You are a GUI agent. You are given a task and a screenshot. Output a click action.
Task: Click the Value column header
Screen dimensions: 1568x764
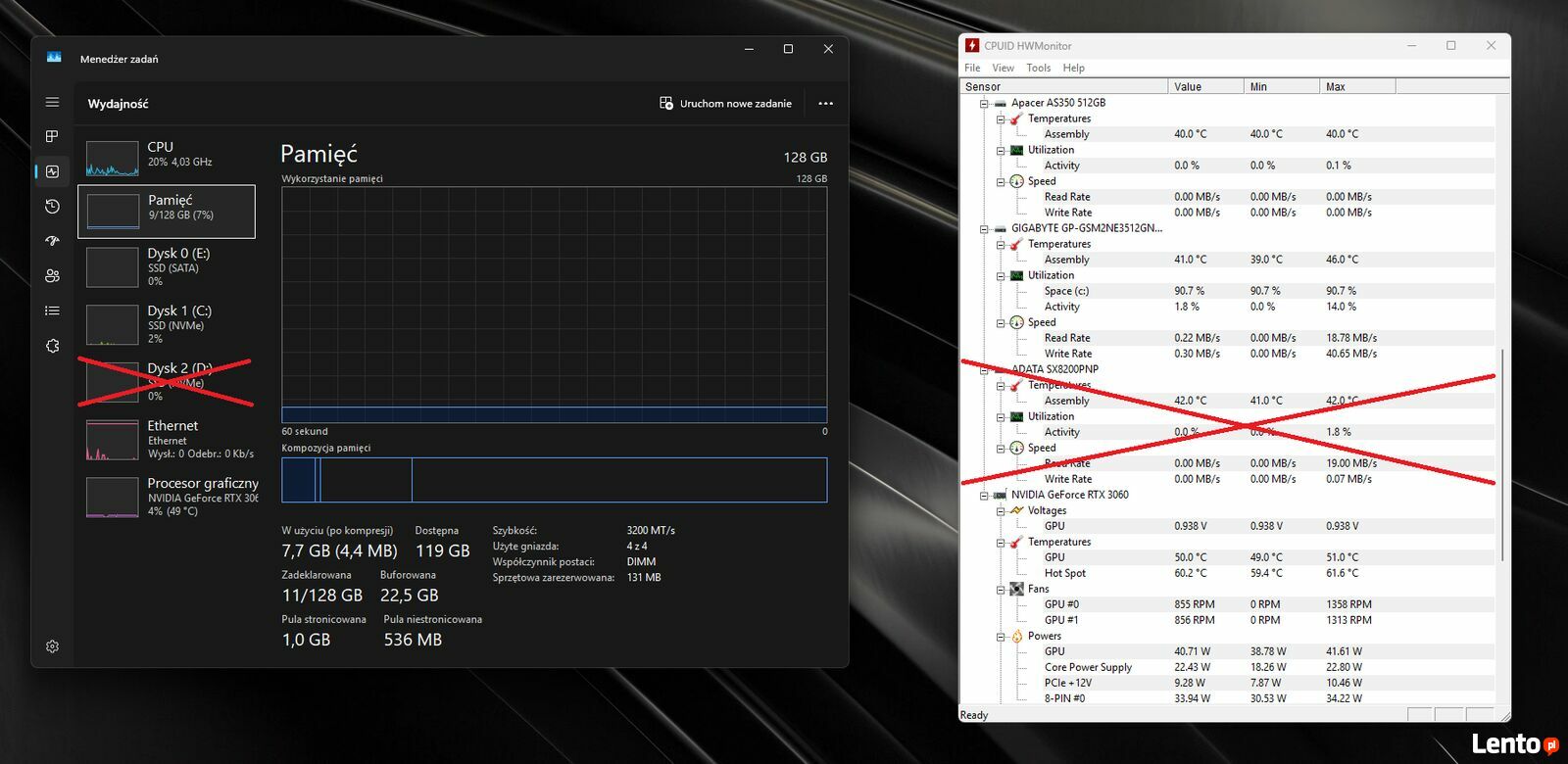tap(1204, 86)
